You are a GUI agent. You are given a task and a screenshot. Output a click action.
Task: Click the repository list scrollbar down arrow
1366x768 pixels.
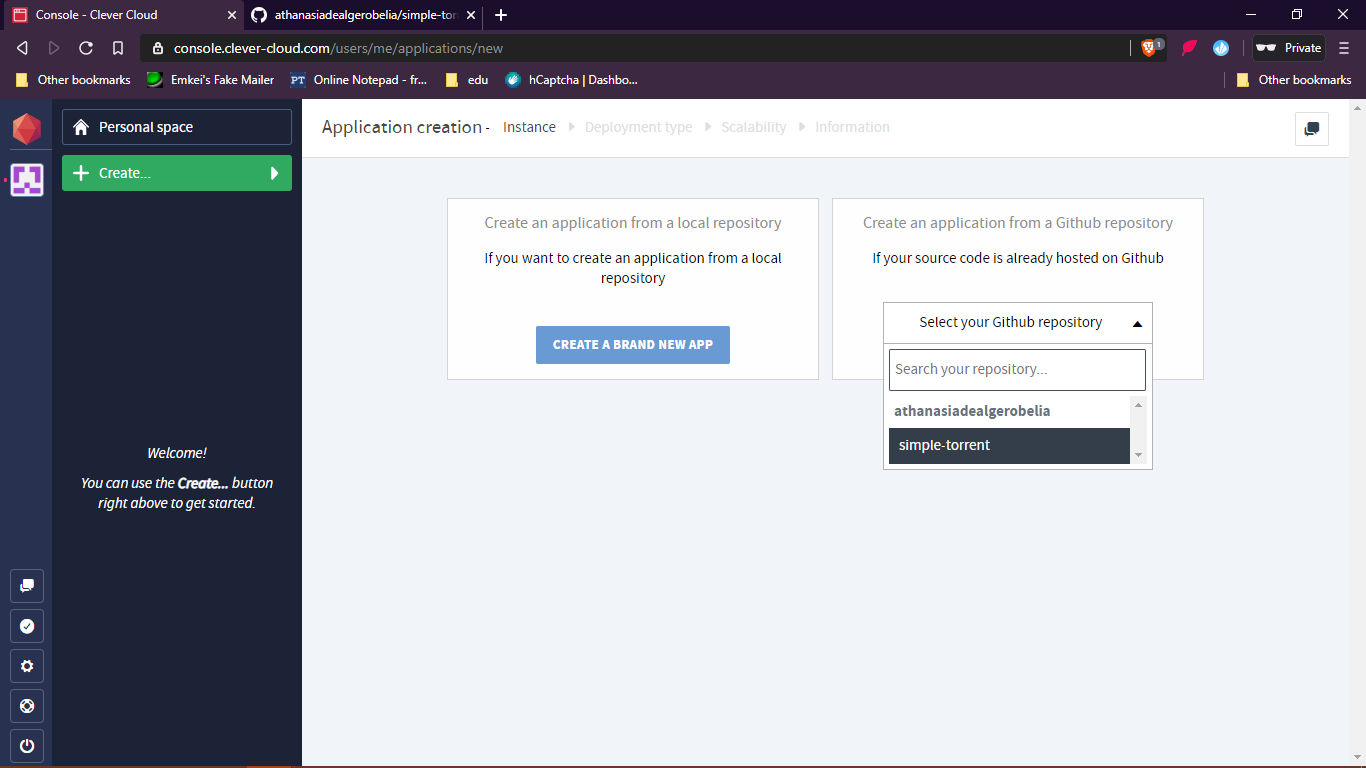[x=1138, y=456]
